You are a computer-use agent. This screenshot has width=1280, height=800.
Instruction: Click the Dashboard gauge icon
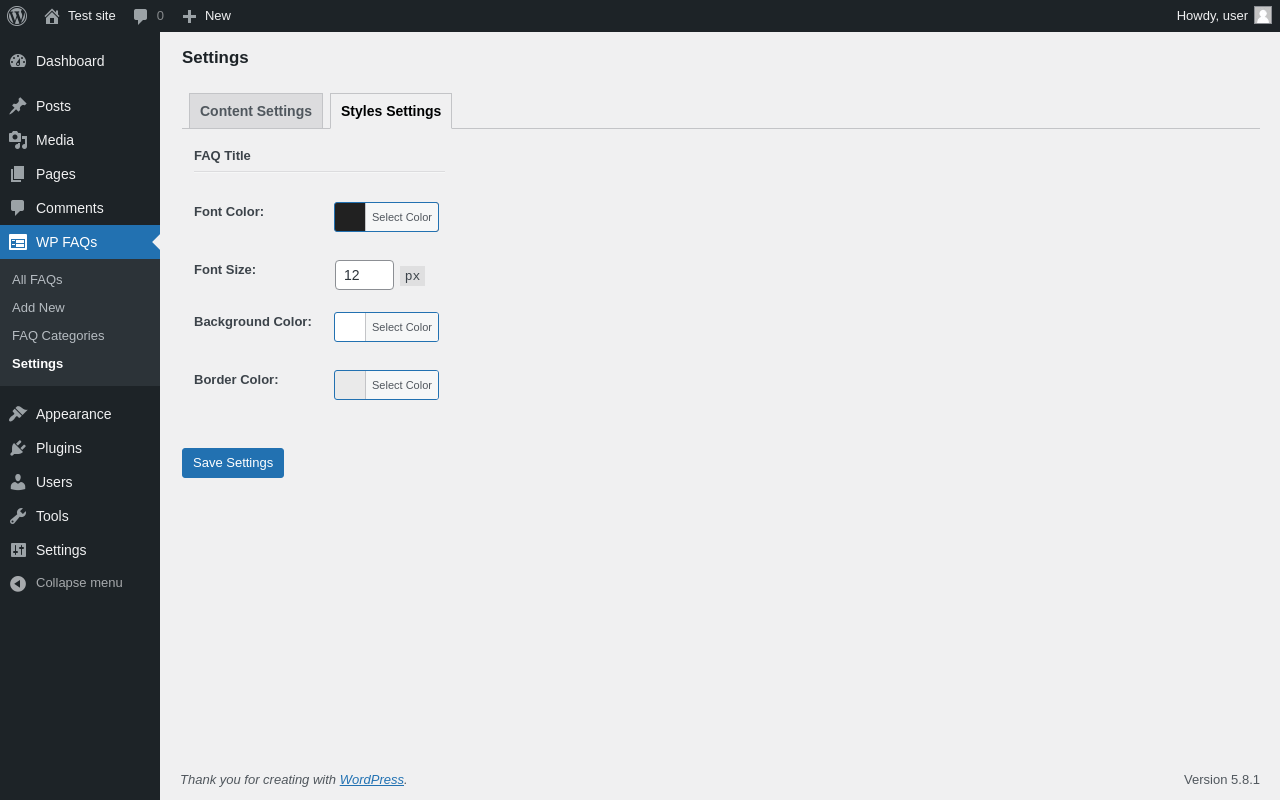18,61
